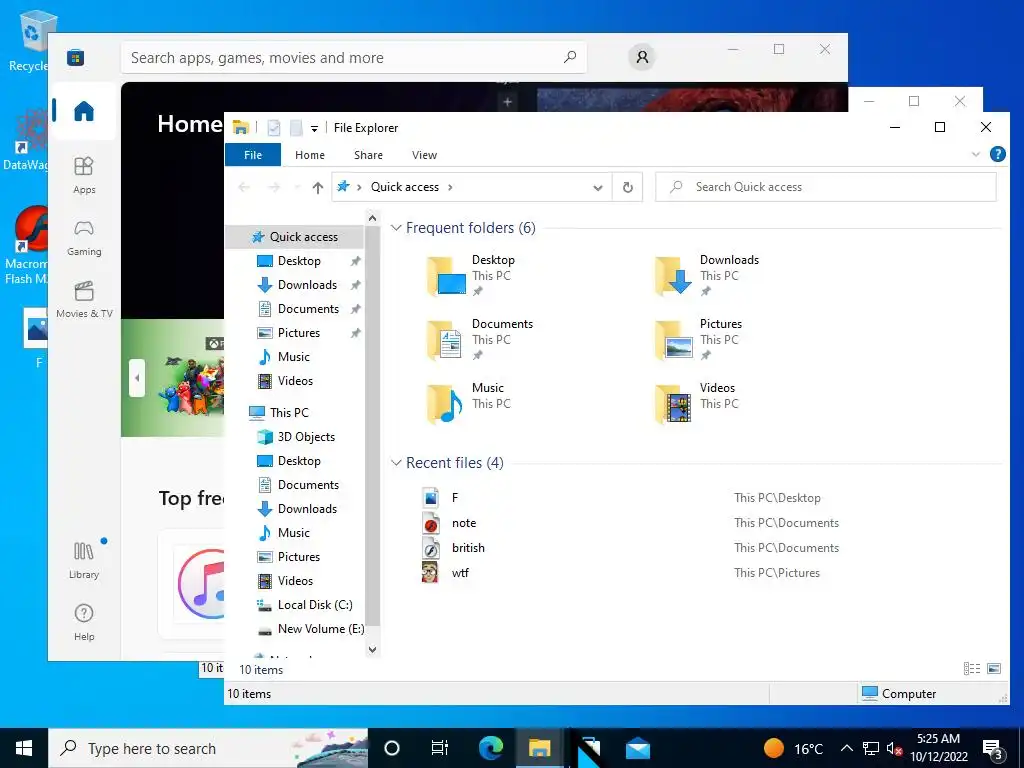The width and height of the screenshot is (1024, 768).
Task: Open View ribbon tab
Action: (424, 155)
